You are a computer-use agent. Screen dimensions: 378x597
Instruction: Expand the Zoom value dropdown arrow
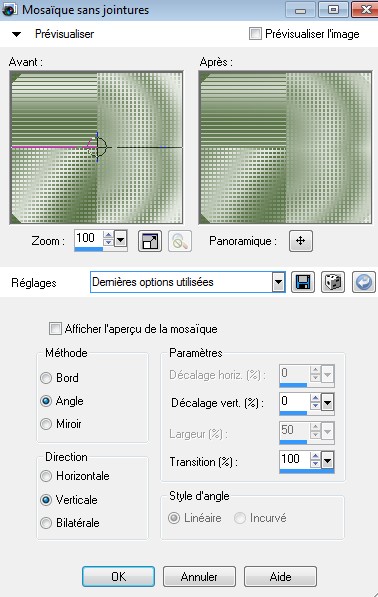point(121,240)
